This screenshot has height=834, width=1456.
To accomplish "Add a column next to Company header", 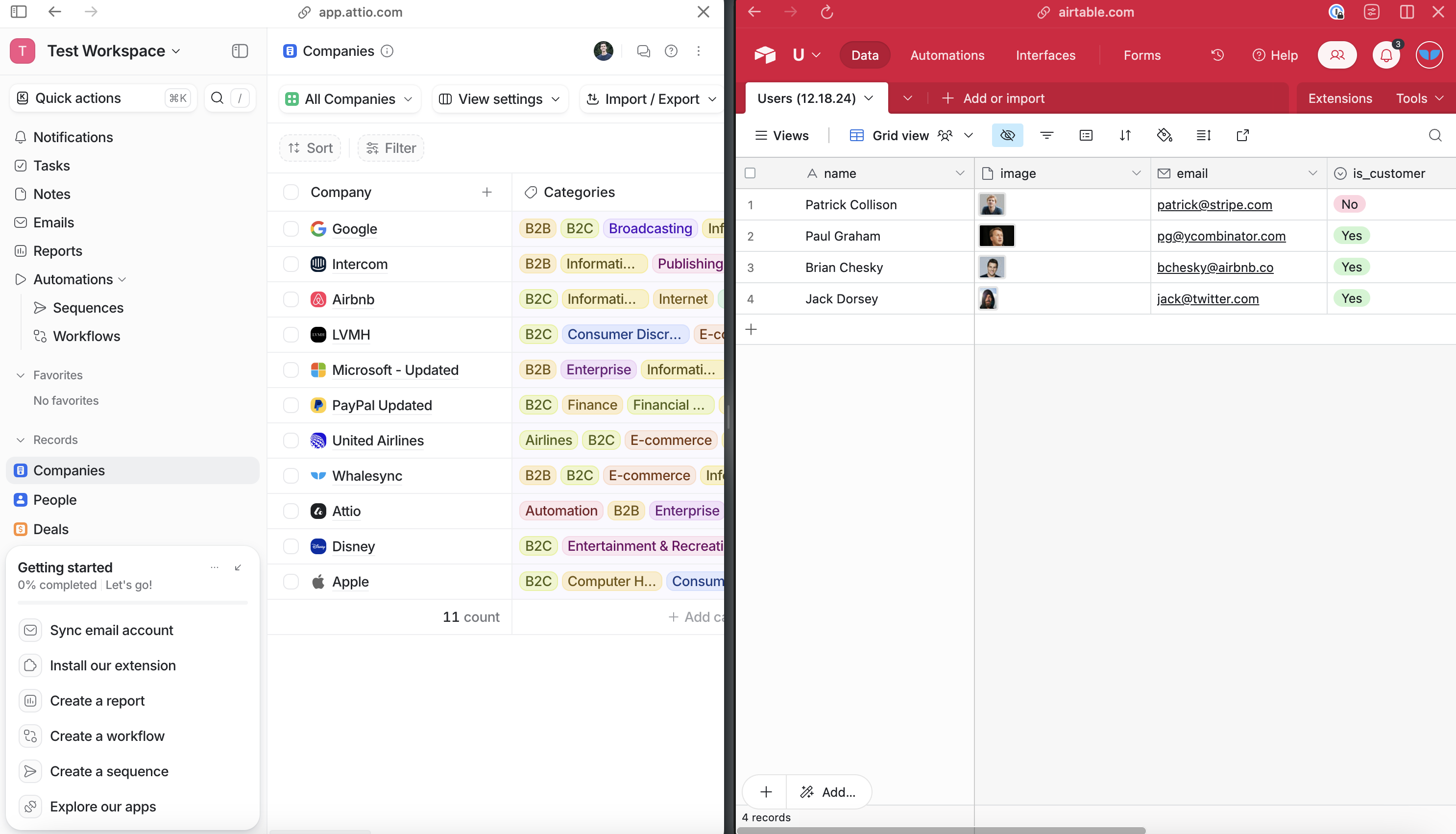I will pyautogui.click(x=486, y=192).
